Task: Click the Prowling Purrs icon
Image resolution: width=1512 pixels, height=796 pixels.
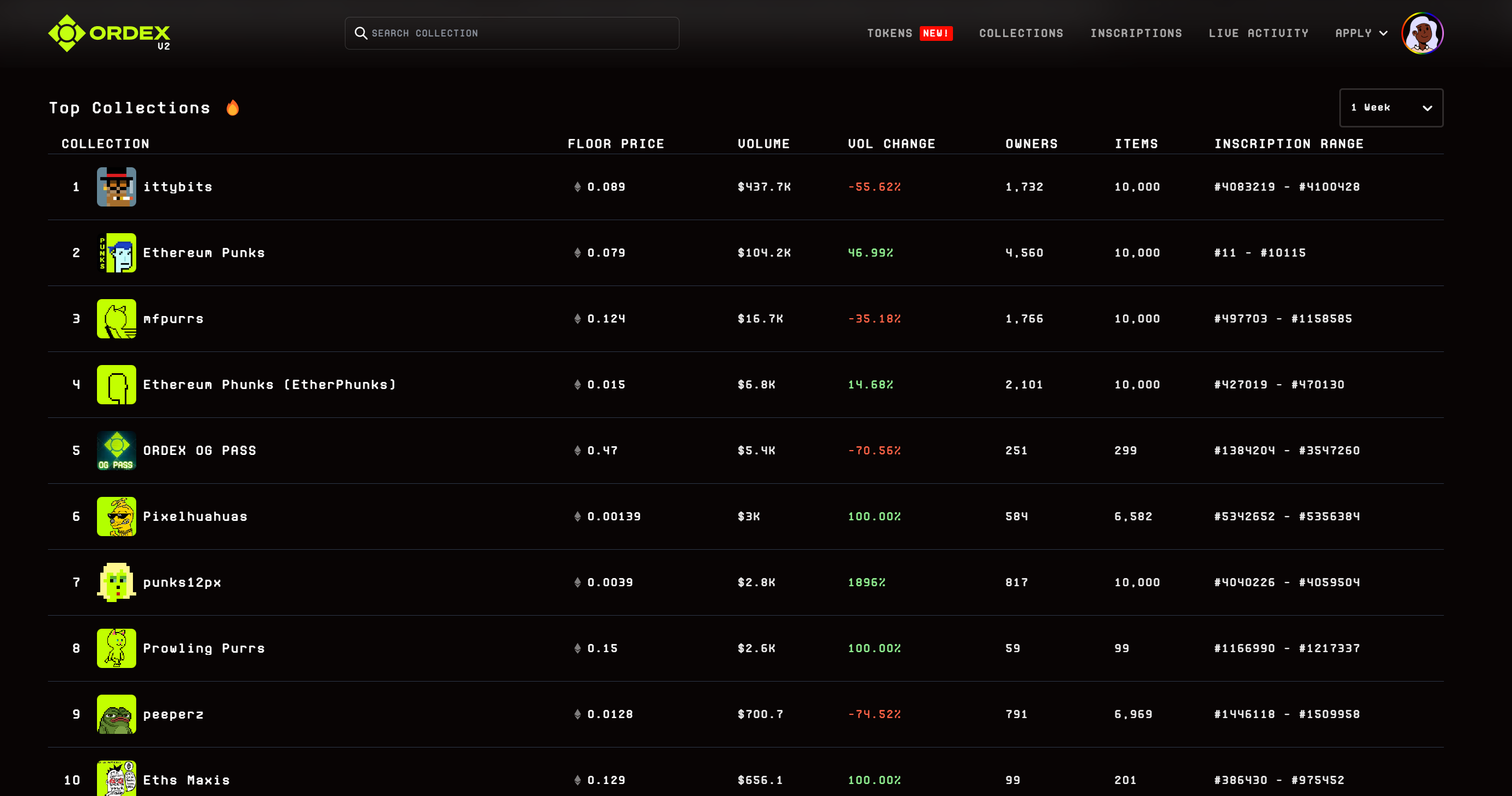Action: point(116,649)
